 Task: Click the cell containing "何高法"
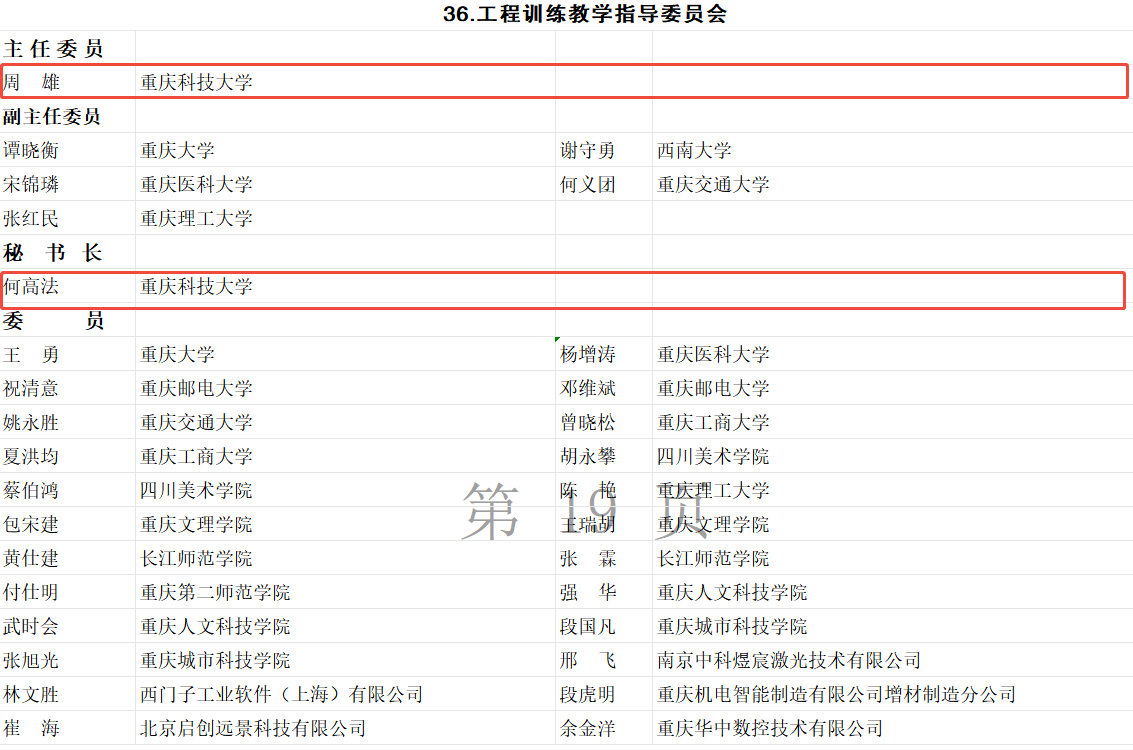(31, 287)
